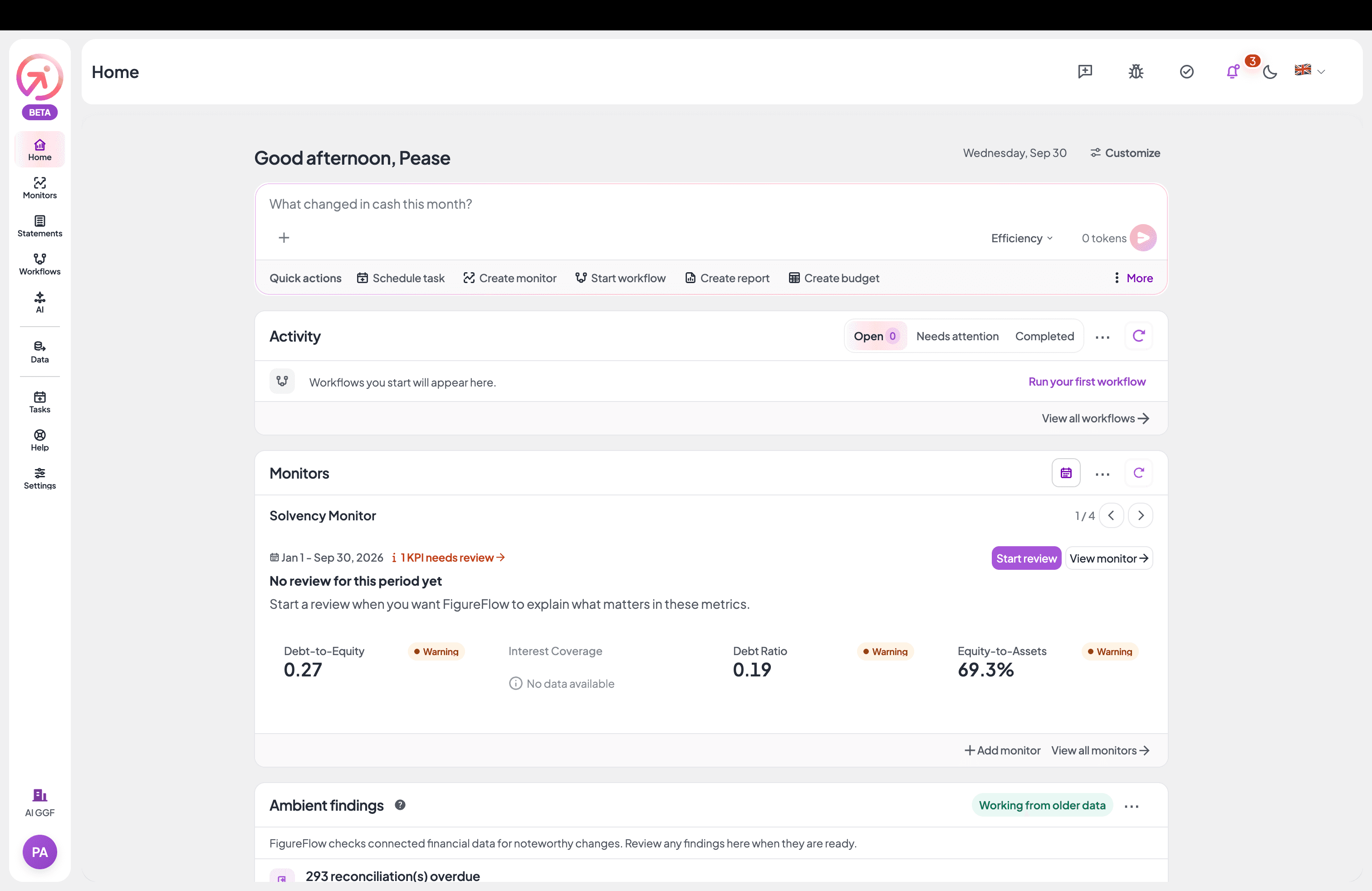Refresh the Activity panel
1372x891 pixels.
pos(1138,336)
